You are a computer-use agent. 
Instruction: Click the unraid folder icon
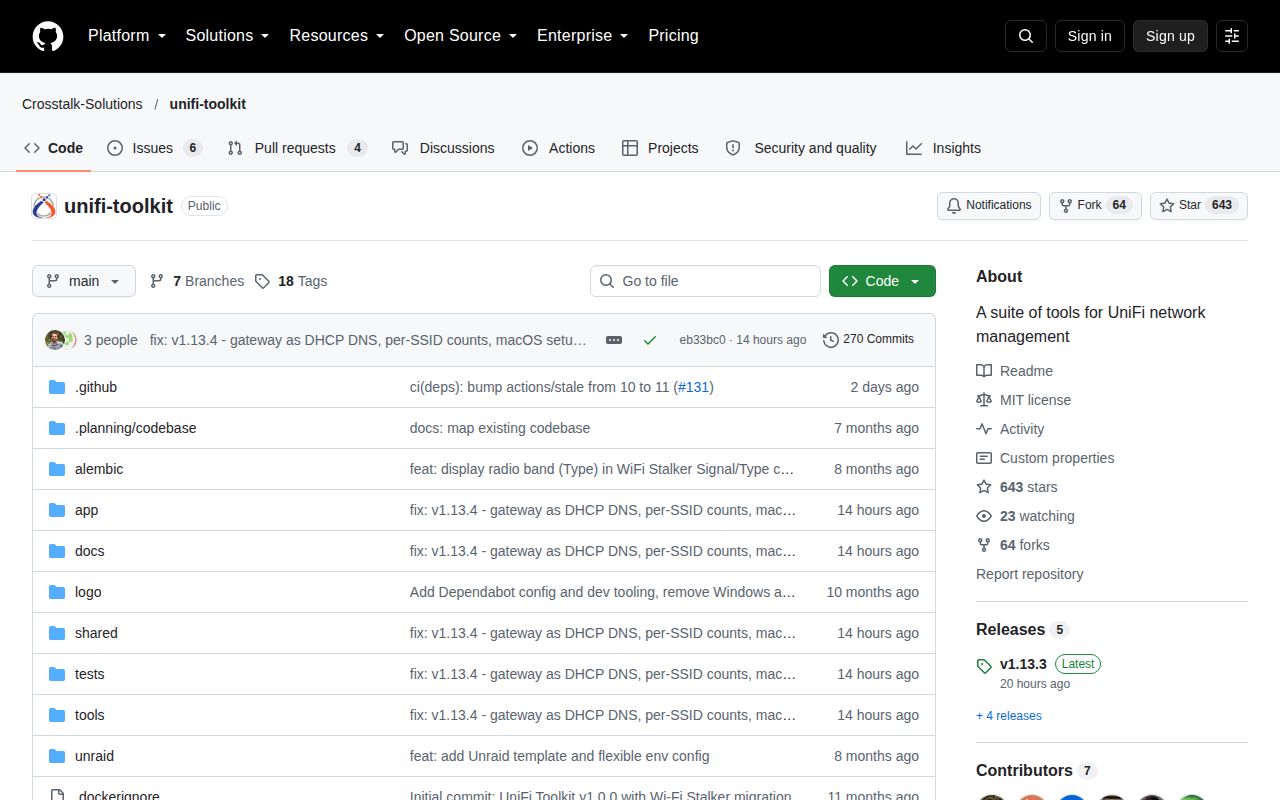point(57,756)
